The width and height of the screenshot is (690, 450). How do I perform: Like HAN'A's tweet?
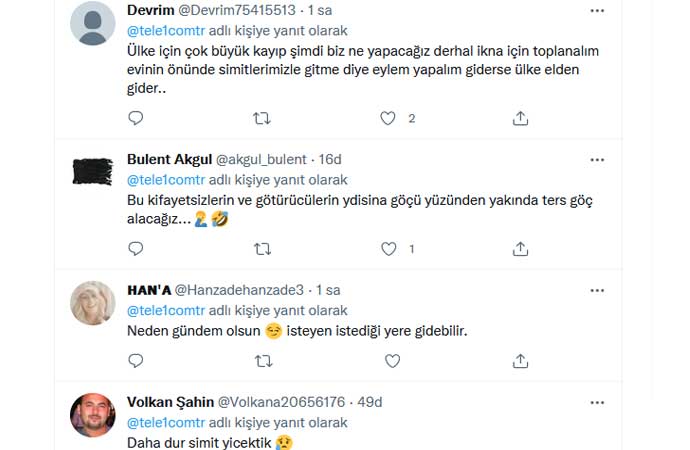point(390,360)
